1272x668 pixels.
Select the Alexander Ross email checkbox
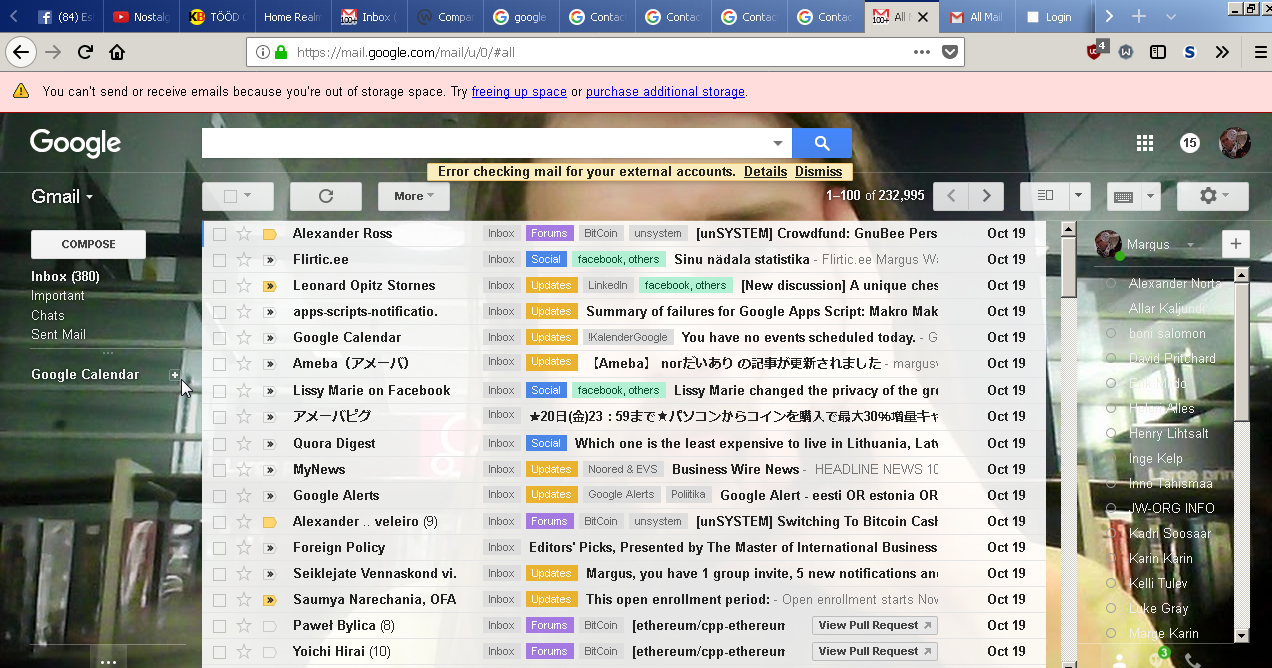[219, 234]
